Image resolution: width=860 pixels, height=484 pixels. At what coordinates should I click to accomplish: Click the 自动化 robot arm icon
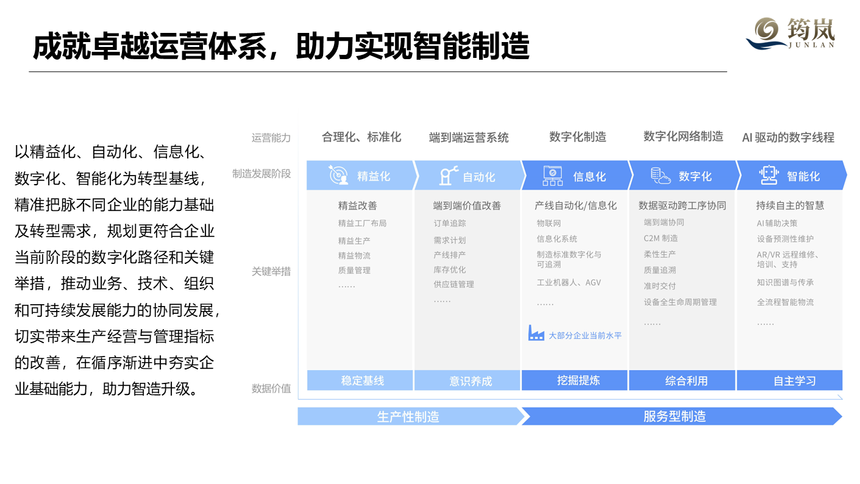[x=448, y=176]
